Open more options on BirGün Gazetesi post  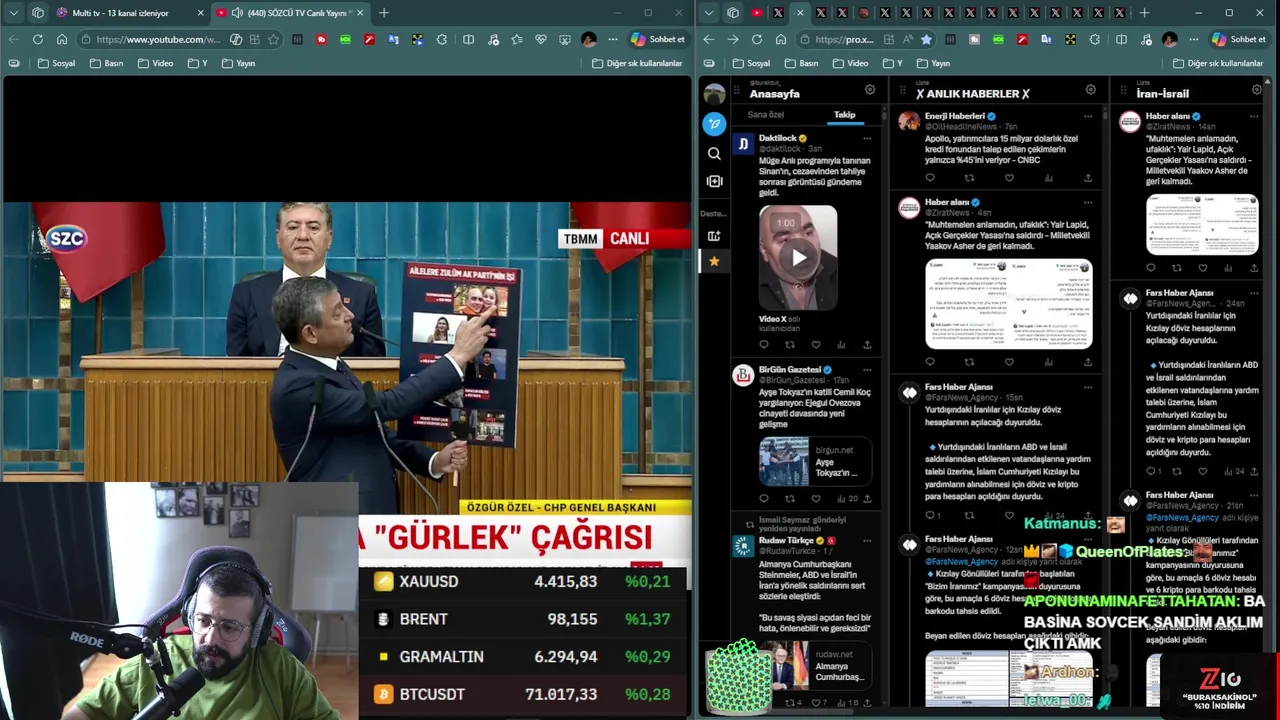867,370
